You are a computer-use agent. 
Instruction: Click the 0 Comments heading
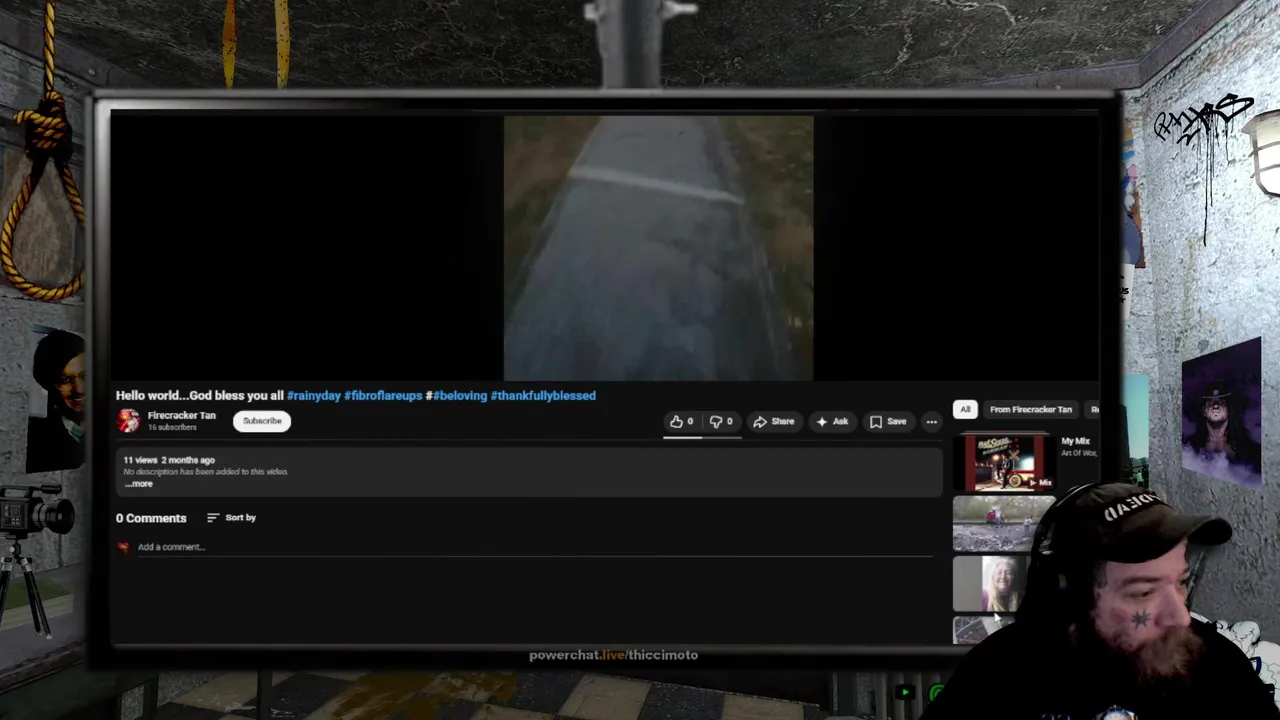151,518
